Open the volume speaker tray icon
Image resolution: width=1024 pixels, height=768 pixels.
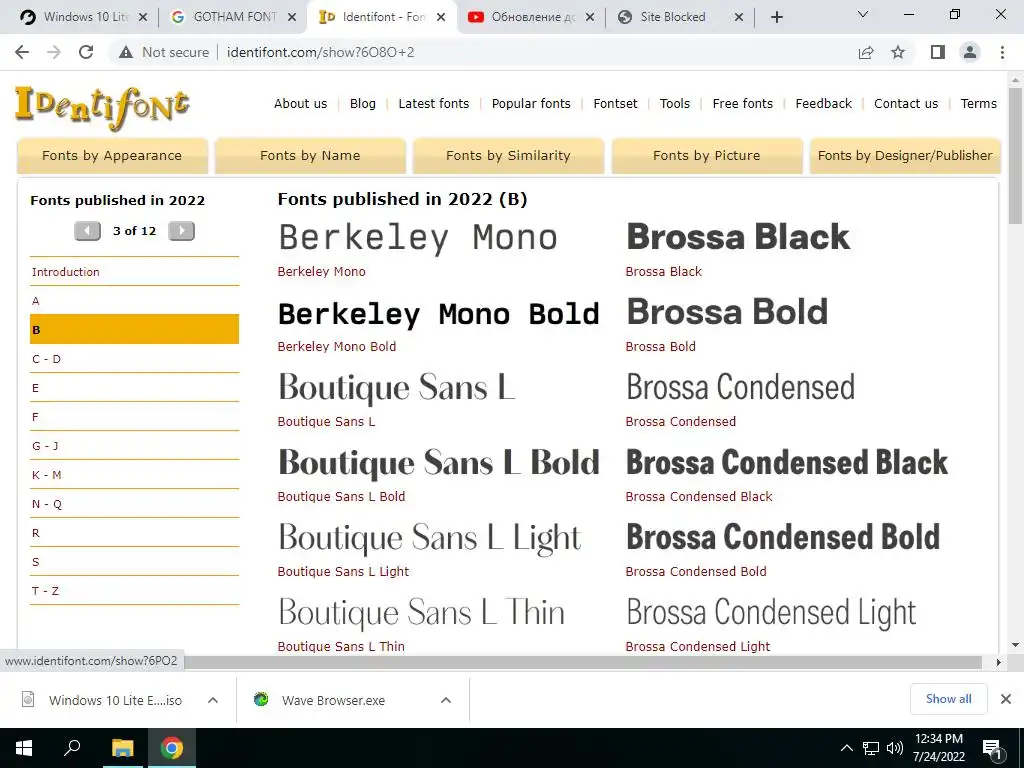pyautogui.click(x=895, y=748)
